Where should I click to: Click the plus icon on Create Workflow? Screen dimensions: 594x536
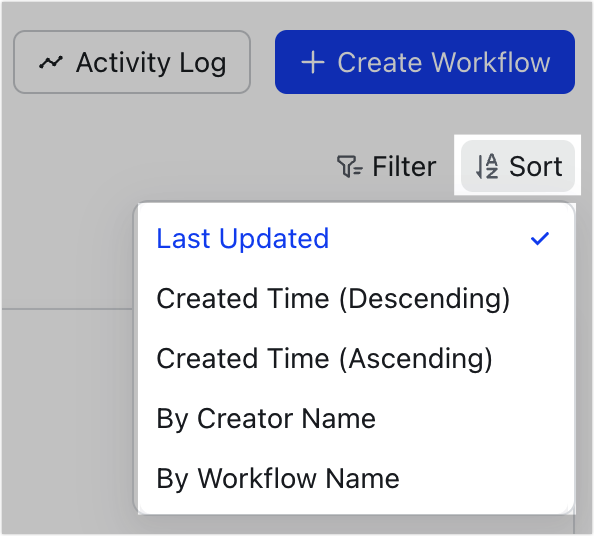tap(313, 63)
